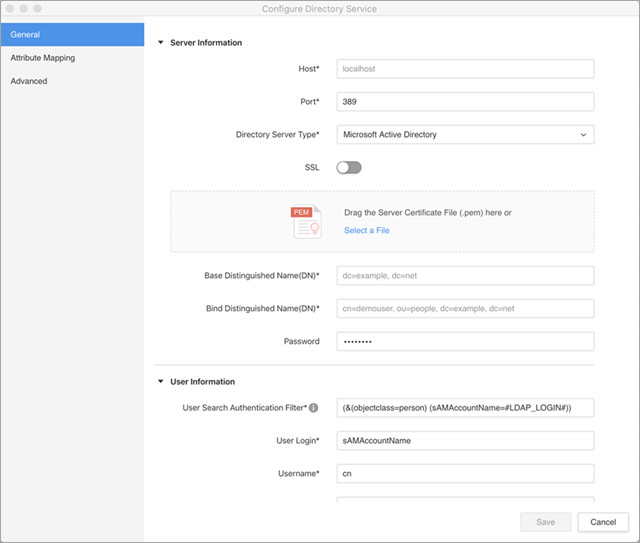
Task: Click the Select a File link
Action: 366,230
